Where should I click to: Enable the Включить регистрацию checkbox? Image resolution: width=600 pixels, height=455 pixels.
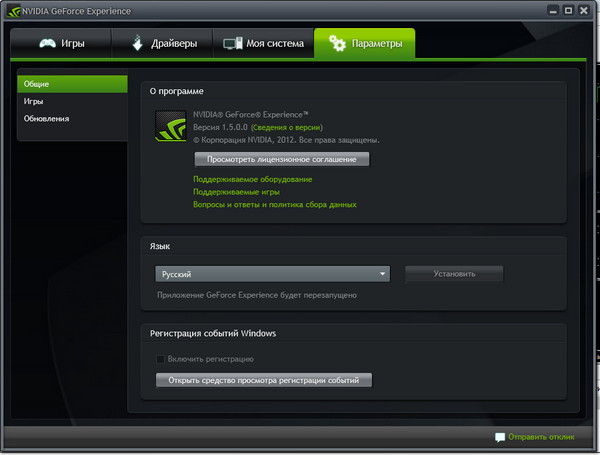(x=160, y=358)
